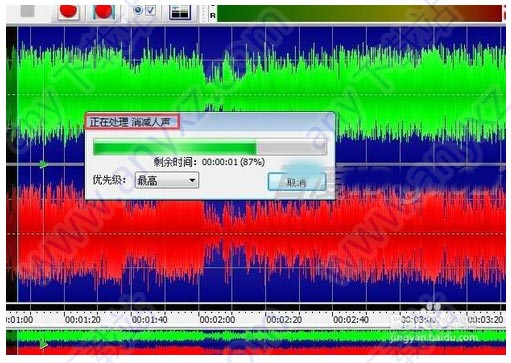This screenshot has height=363, width=511.
Task: Click the overview waveform strip at the bottom
Action: [256, 342]
